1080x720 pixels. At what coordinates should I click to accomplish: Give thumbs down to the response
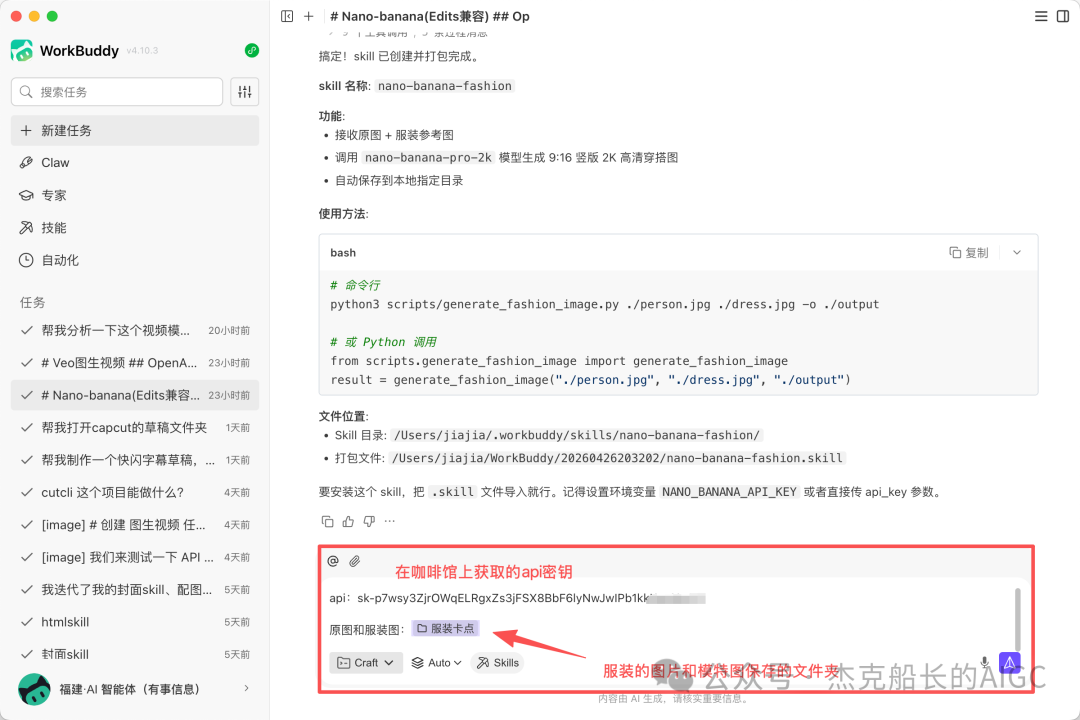[x=369, y=522]
